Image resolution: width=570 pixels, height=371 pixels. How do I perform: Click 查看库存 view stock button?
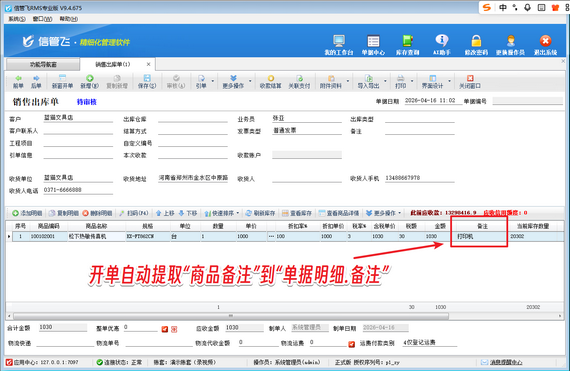[x=297, y=213]
